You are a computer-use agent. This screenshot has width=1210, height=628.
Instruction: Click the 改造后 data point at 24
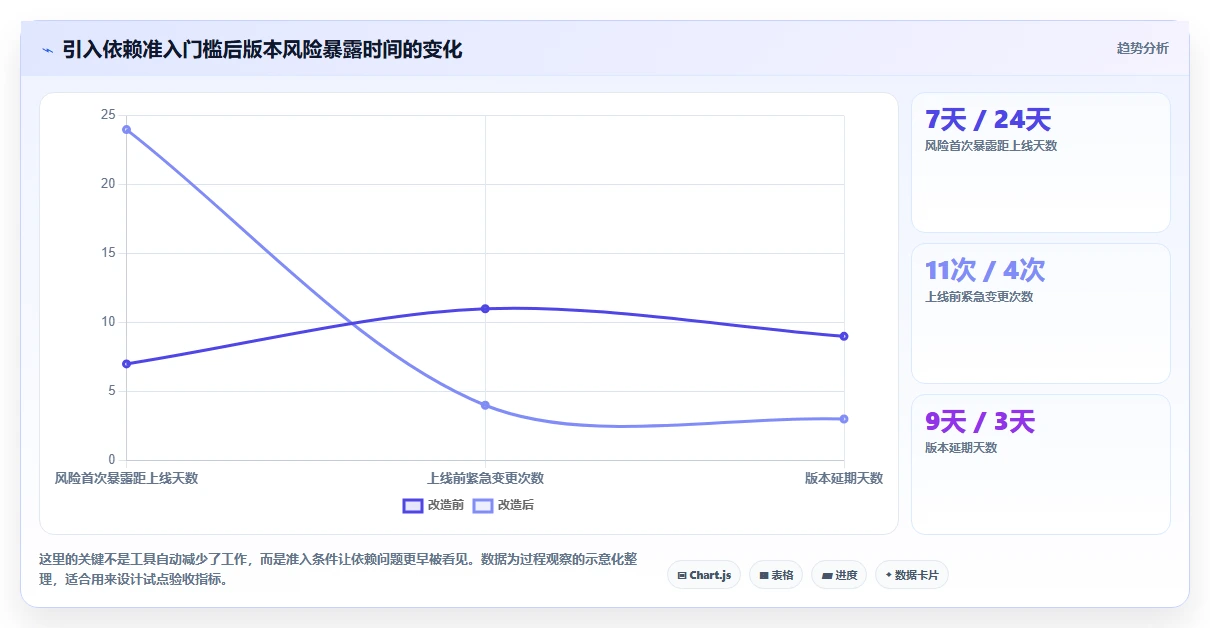coord(126,129)
